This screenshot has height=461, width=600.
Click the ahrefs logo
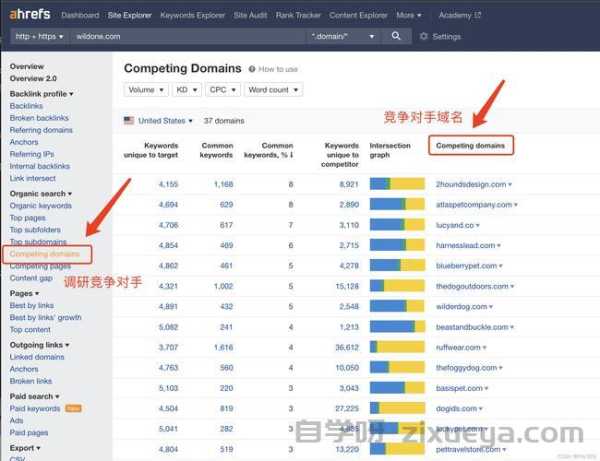click(30, 15)
